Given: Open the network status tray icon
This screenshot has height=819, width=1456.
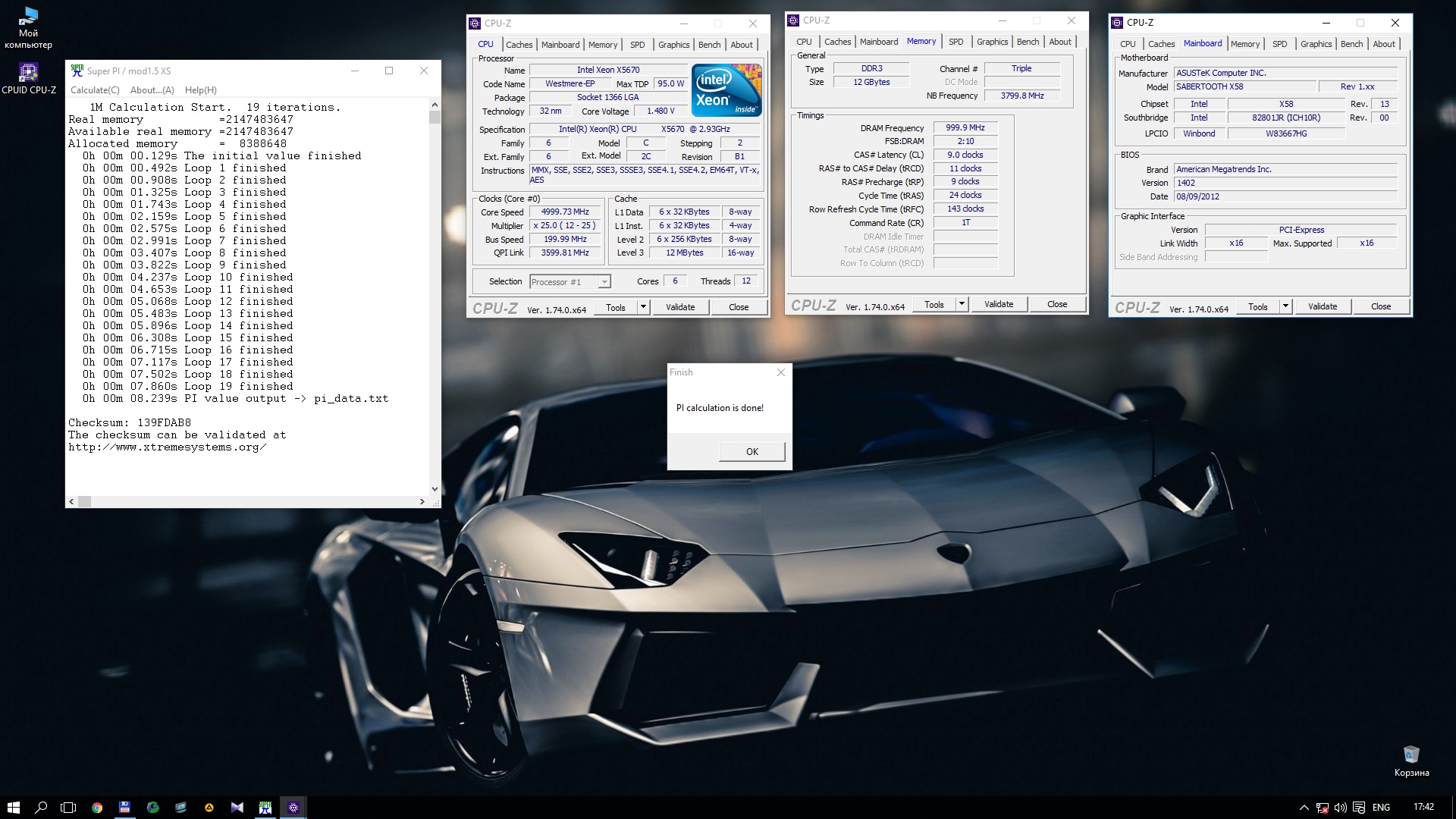Looking at the screenshot, I should tap(1322, 808).
